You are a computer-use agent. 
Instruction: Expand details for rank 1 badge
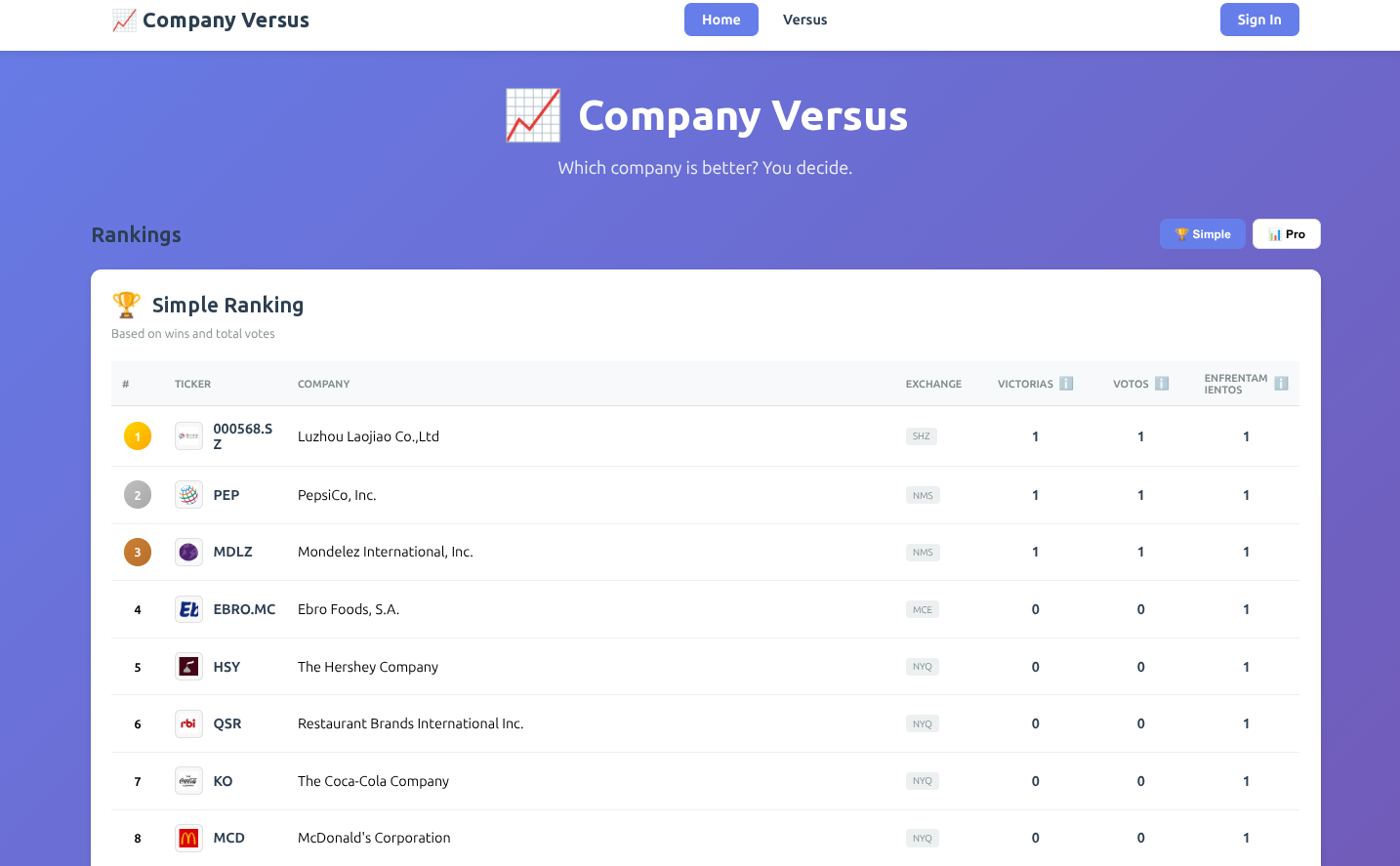coord(137,435)
